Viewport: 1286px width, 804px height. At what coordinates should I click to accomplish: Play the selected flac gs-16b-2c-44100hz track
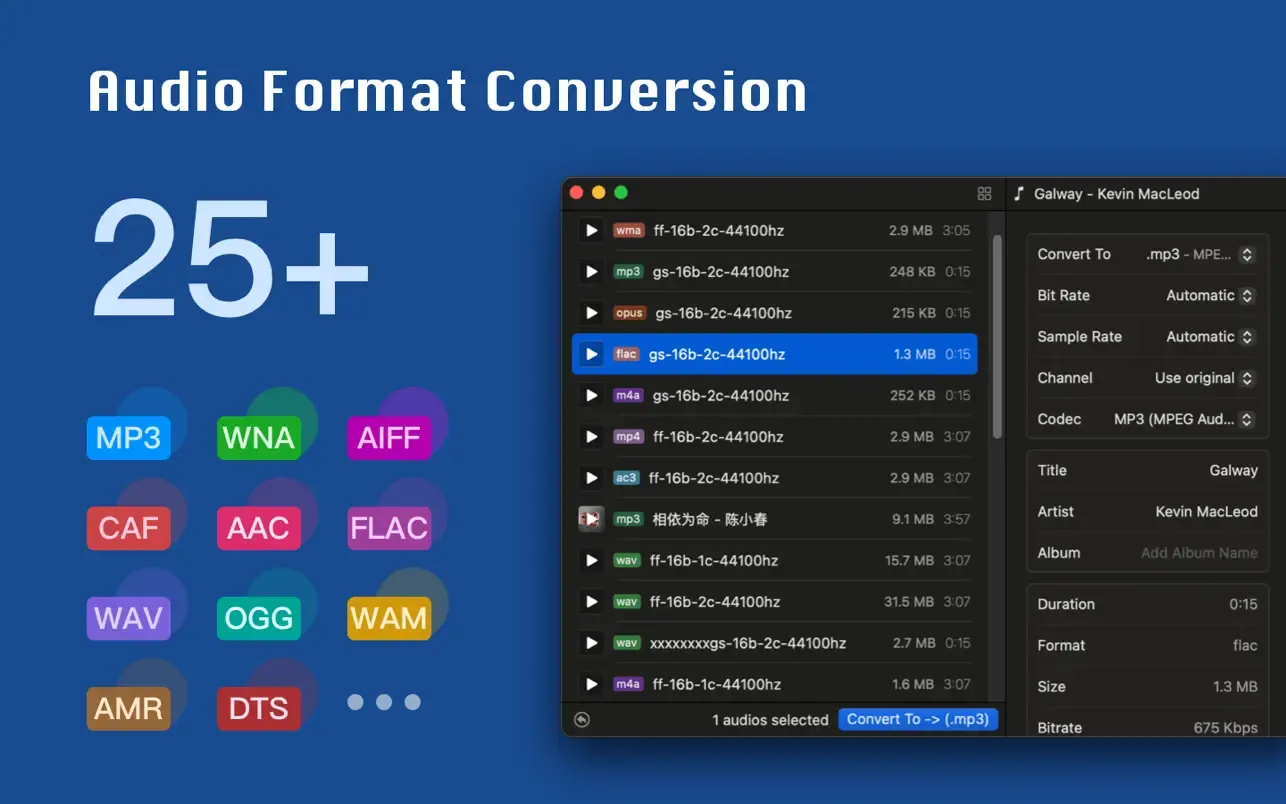591,353
